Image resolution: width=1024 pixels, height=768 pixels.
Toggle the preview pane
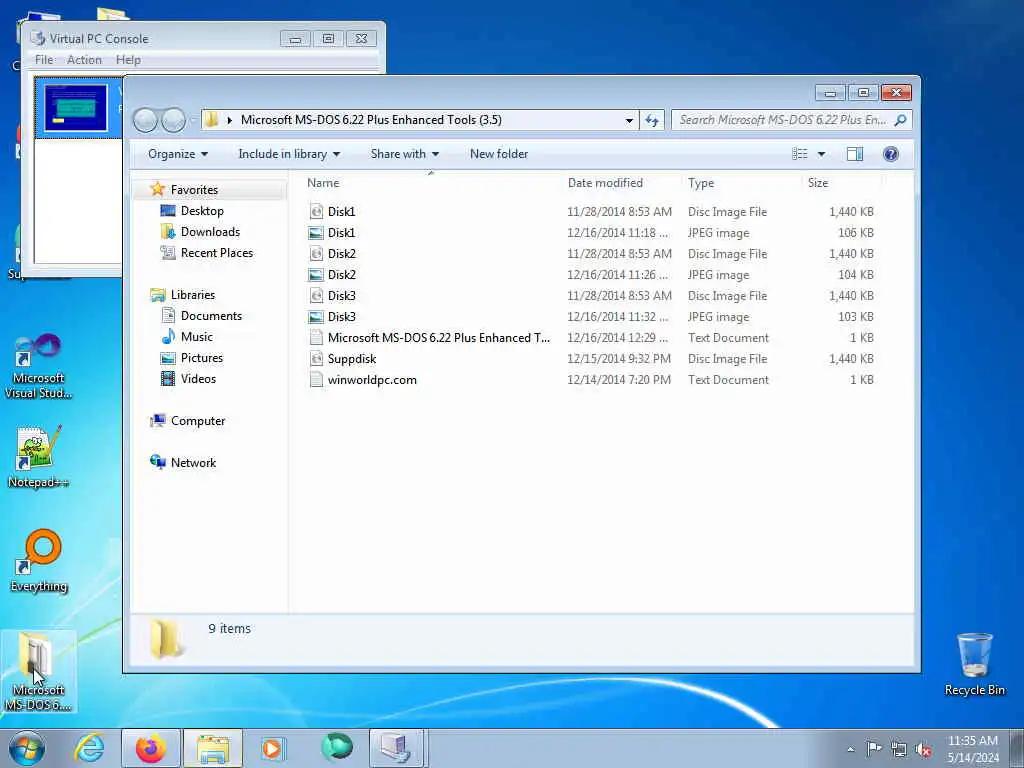pyautogui.click(x=855, y=154)
